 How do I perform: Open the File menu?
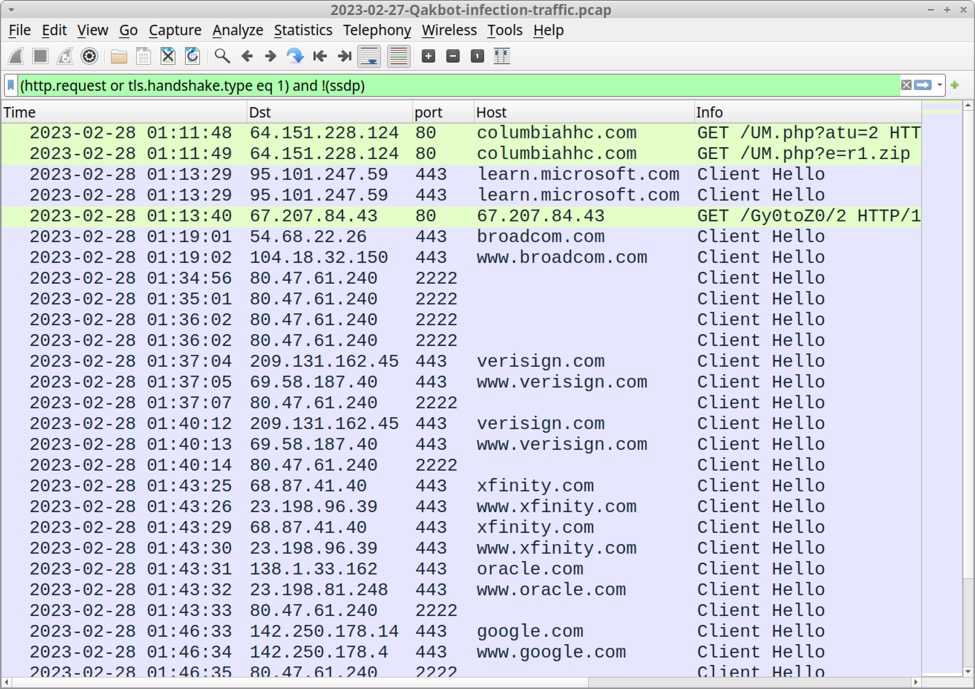19,30
